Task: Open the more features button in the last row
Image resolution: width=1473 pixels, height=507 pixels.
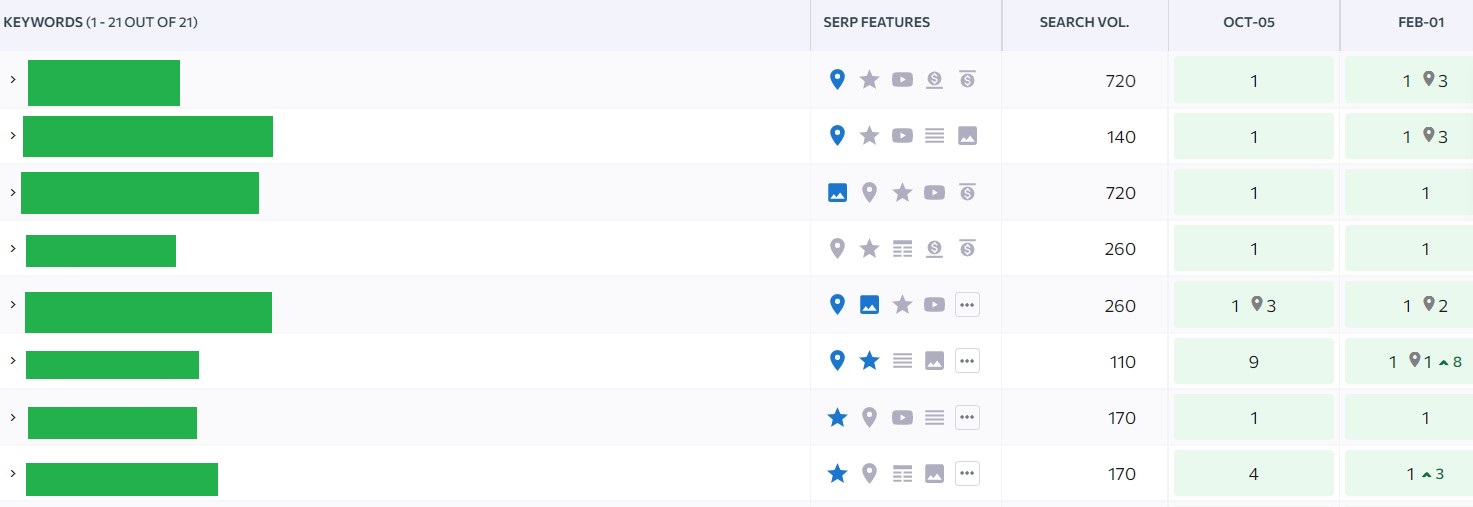Action: (x=967, y=473)
